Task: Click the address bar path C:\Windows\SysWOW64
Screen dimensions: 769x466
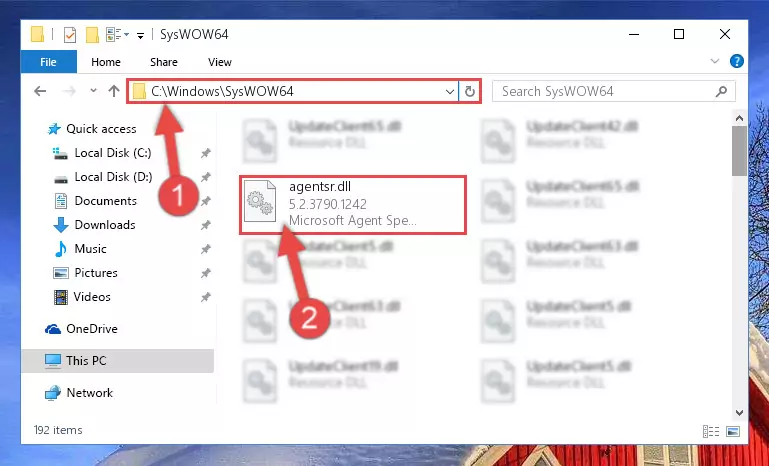Action: [222, 91]
